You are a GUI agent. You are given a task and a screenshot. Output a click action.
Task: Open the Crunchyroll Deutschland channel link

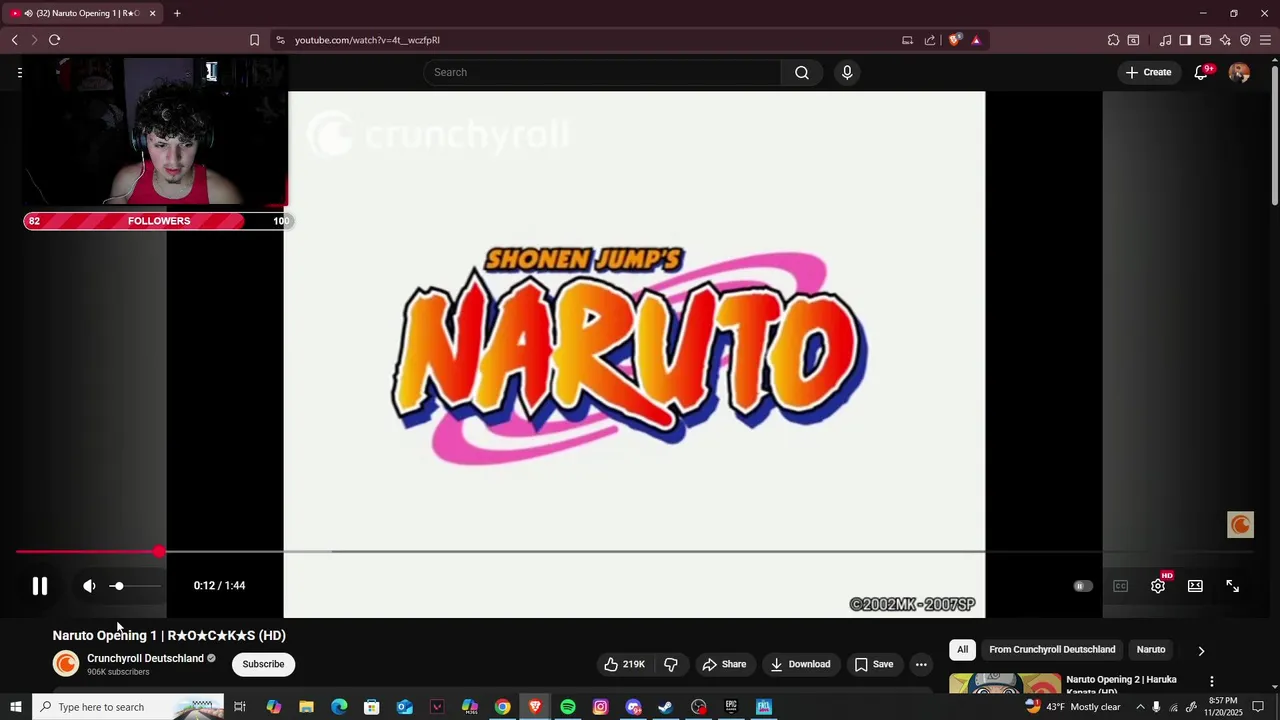(x=145, y=658)
